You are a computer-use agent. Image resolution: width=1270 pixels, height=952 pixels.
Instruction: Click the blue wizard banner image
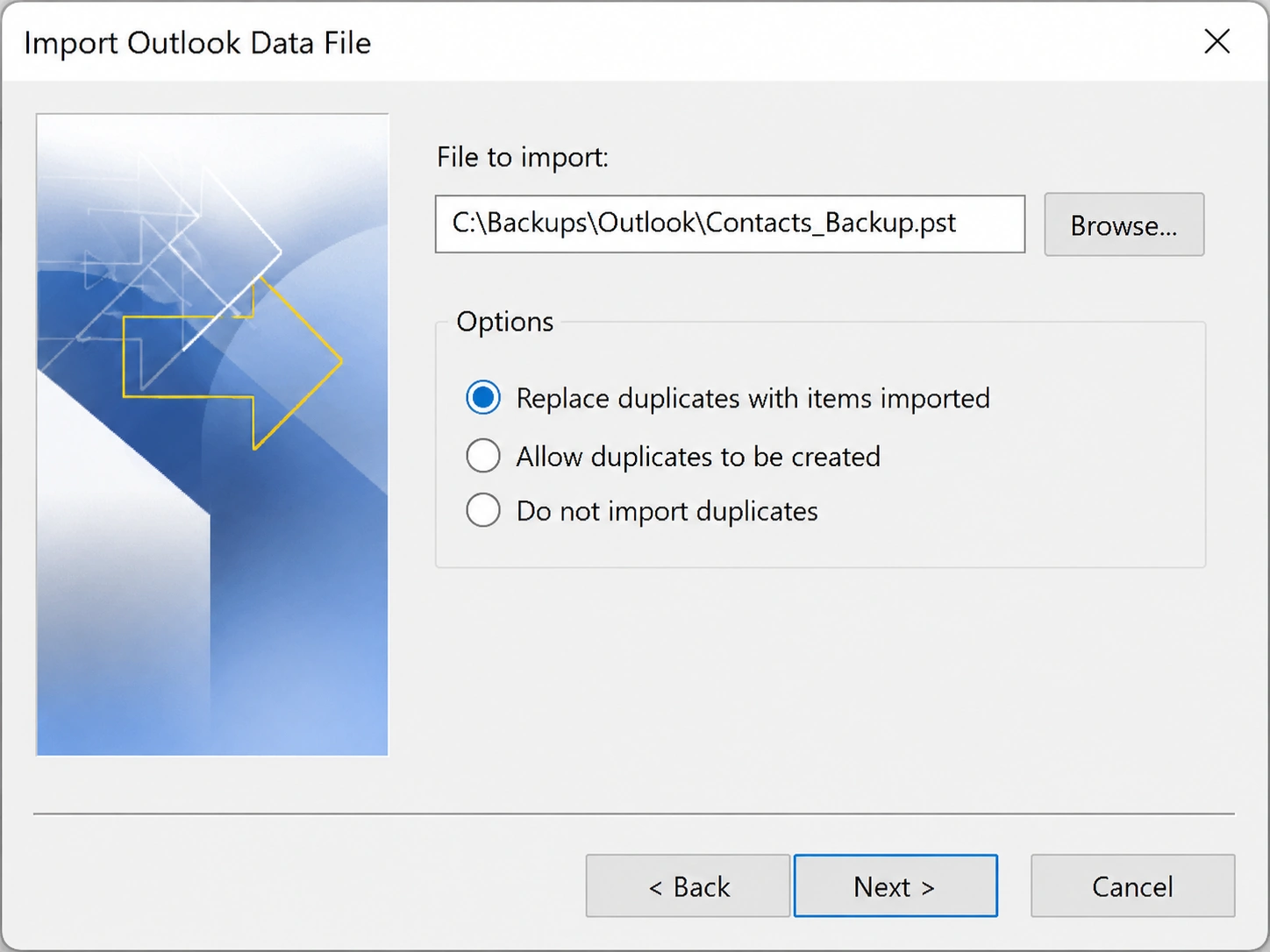pyautogui.click(x=212, y=435)
